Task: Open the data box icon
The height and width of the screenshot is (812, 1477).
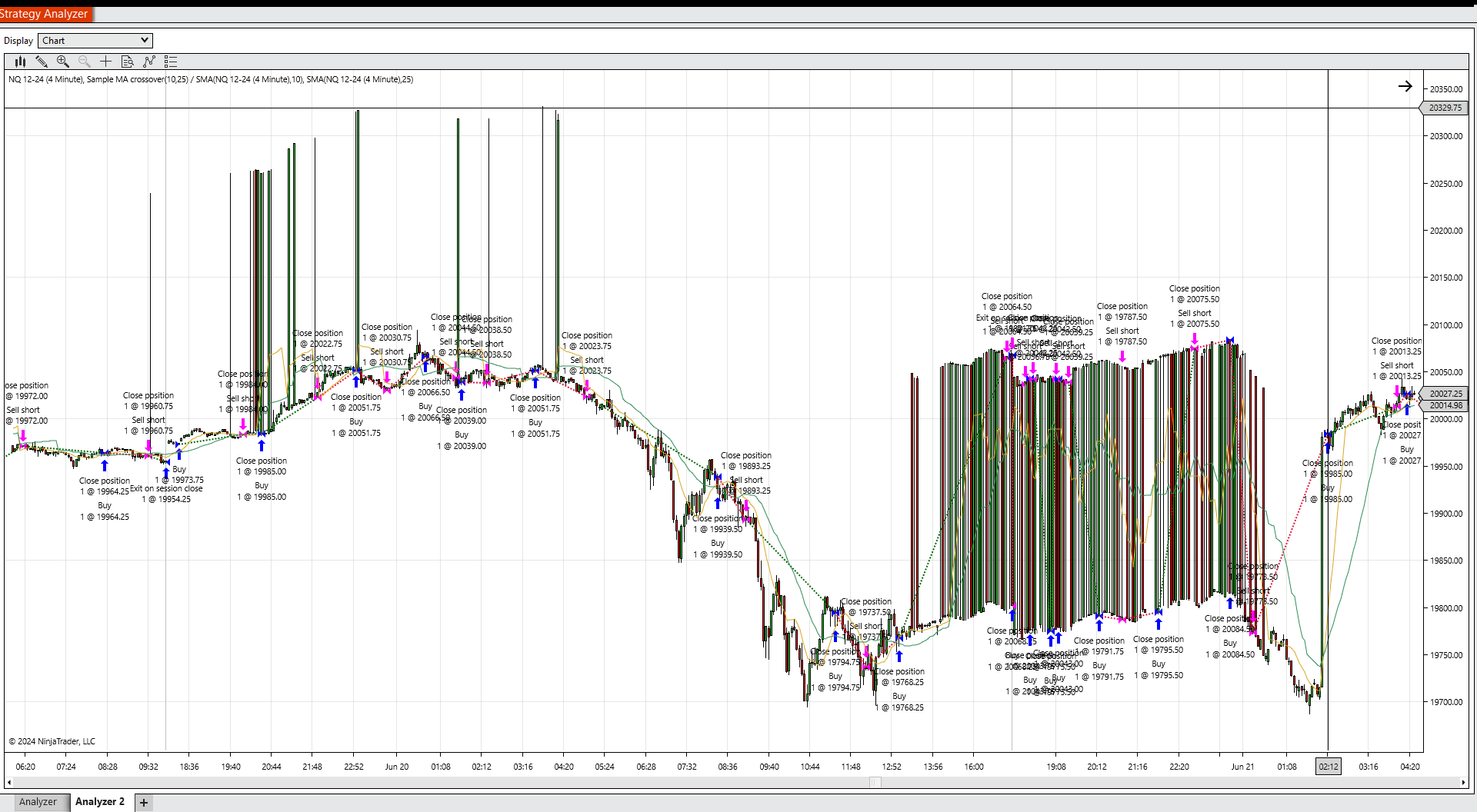Action: pyautogui.click(x=128, y=62)
